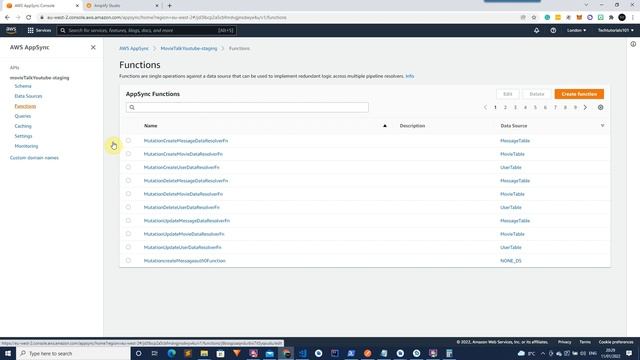This screenshot has height=360, width=640.
Task: Click the AWS AppSync breadcrumb link
Action: point(134,48)
